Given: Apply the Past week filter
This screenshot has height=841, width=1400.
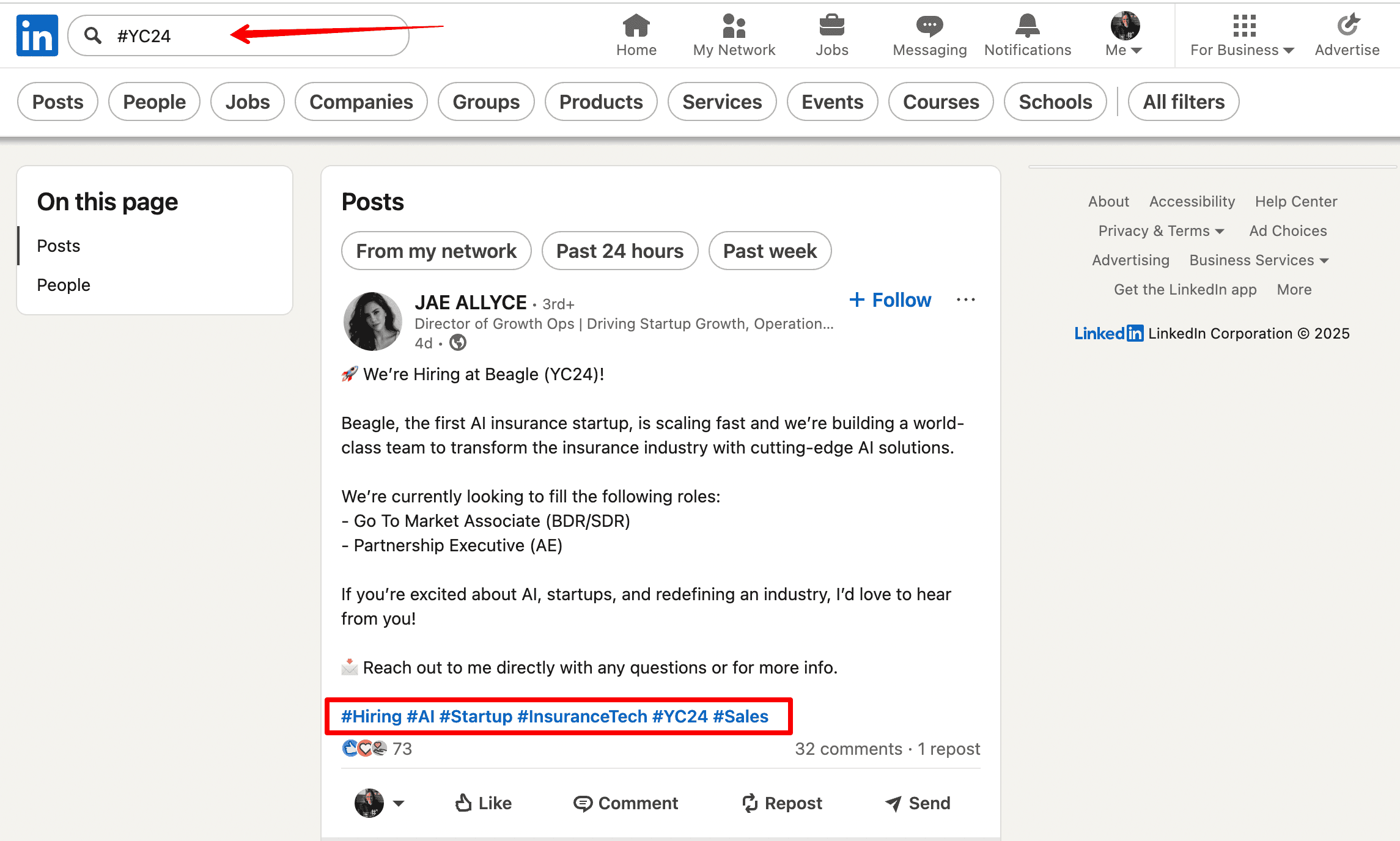Looking at the screenshot, I should [770, 251].
